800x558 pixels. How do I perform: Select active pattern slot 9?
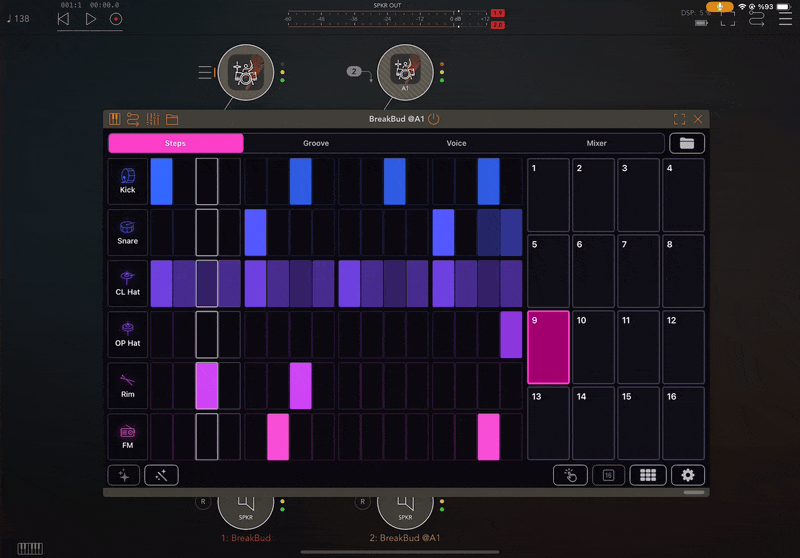pyautogui.click(x=548, y=347)
